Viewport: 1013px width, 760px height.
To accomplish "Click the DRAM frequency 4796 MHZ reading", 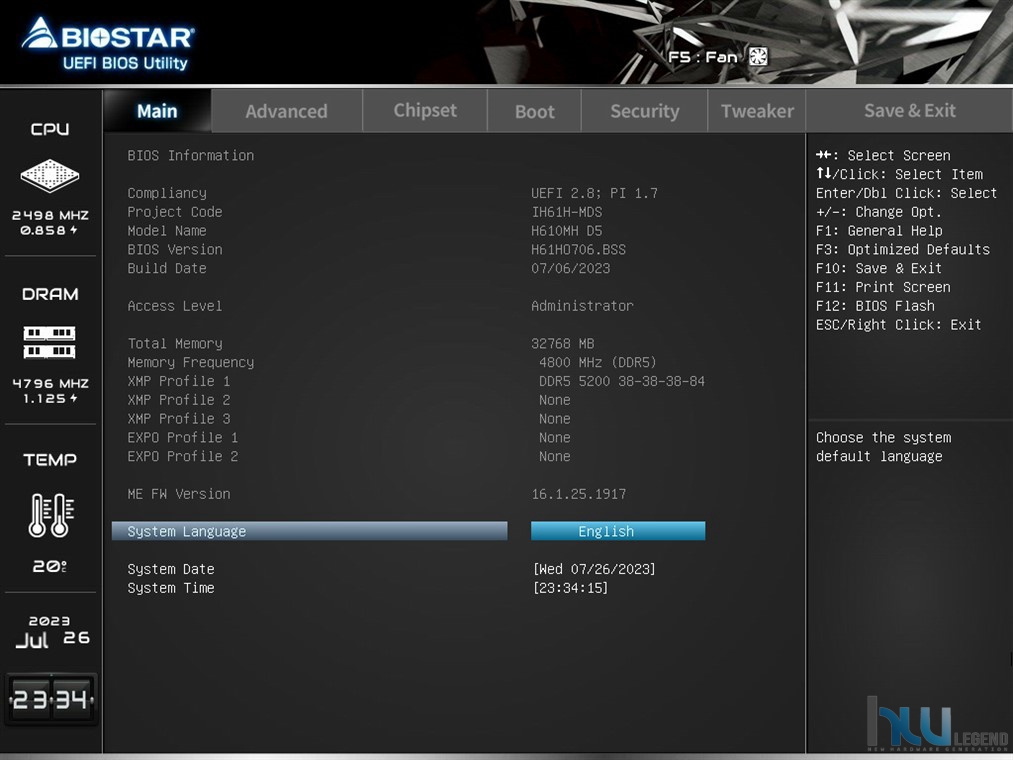I will pyautogui.click(x=50, y=383).
